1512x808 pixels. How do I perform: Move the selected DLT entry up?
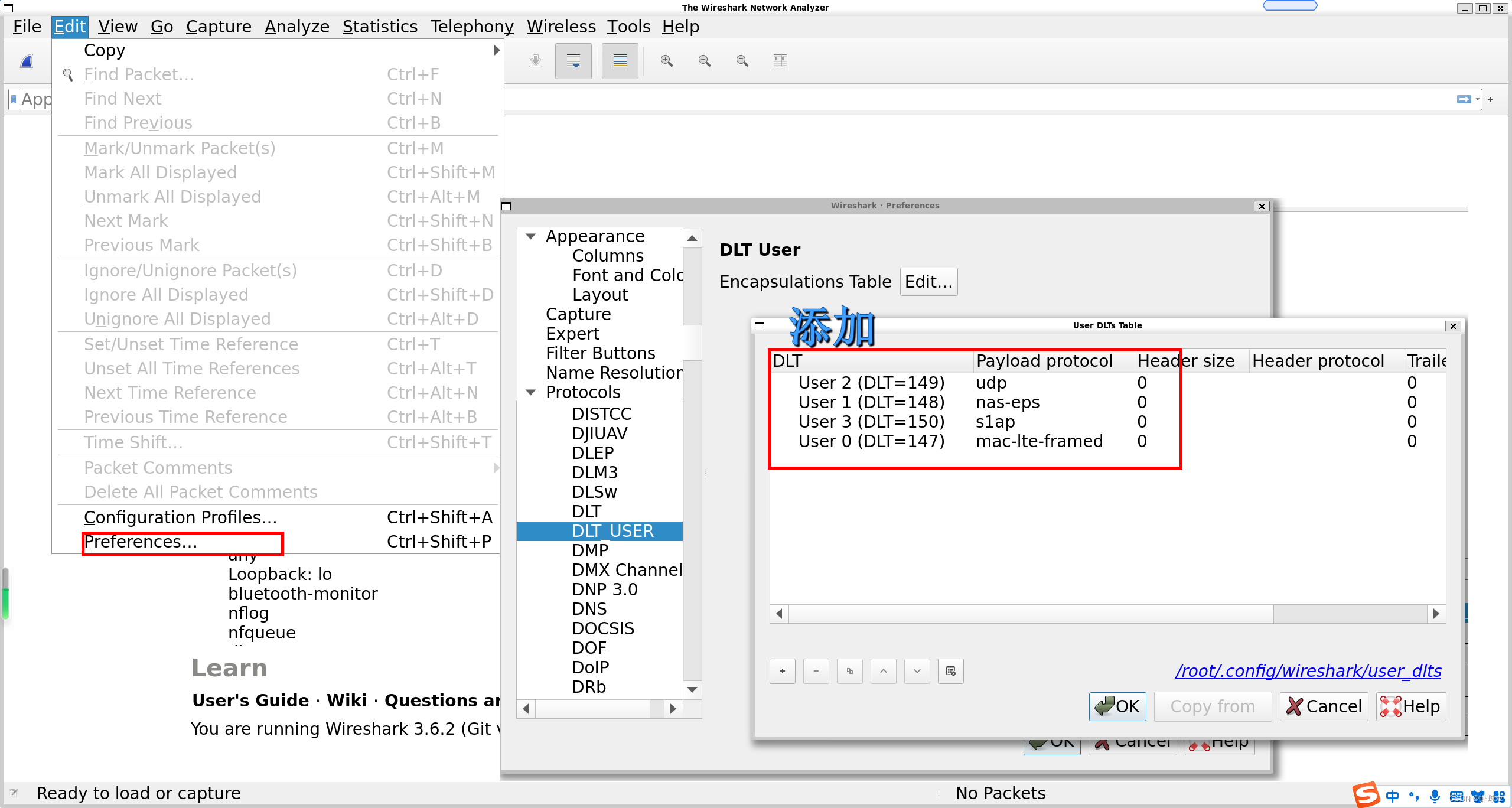(883, 671)
